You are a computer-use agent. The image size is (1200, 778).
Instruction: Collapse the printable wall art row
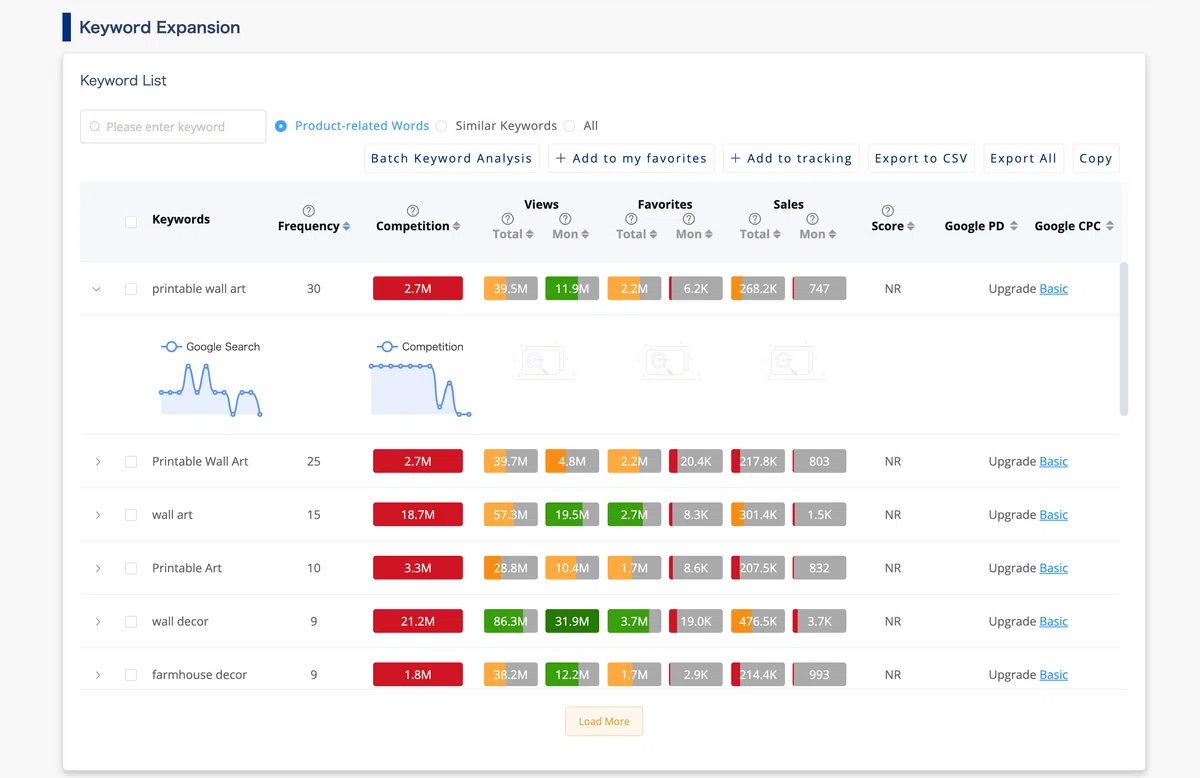[97, 289]
